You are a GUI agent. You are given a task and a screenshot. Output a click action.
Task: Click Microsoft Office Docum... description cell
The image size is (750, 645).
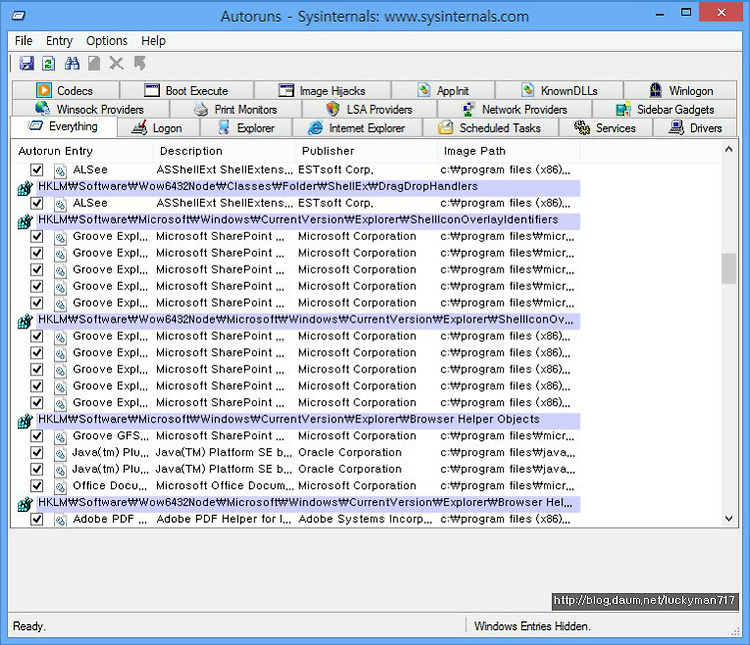(x=225, y=486)
